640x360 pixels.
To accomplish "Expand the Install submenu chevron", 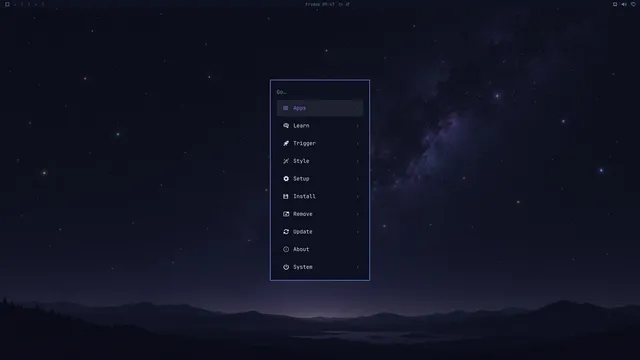I will click(x=358, y=196).
